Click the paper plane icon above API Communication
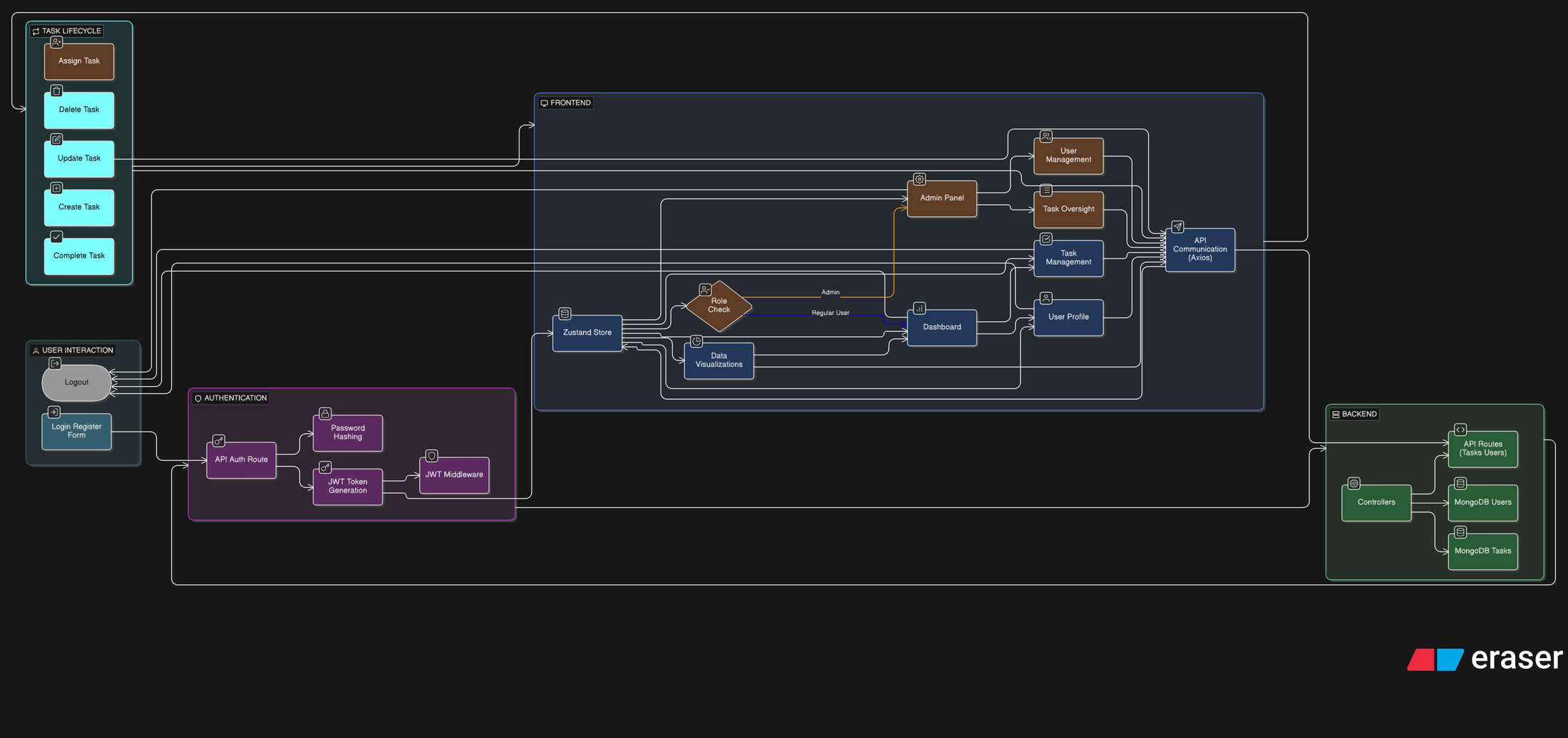Image resolution: width=1568 pixels, height=738 pixels. 1177,227
